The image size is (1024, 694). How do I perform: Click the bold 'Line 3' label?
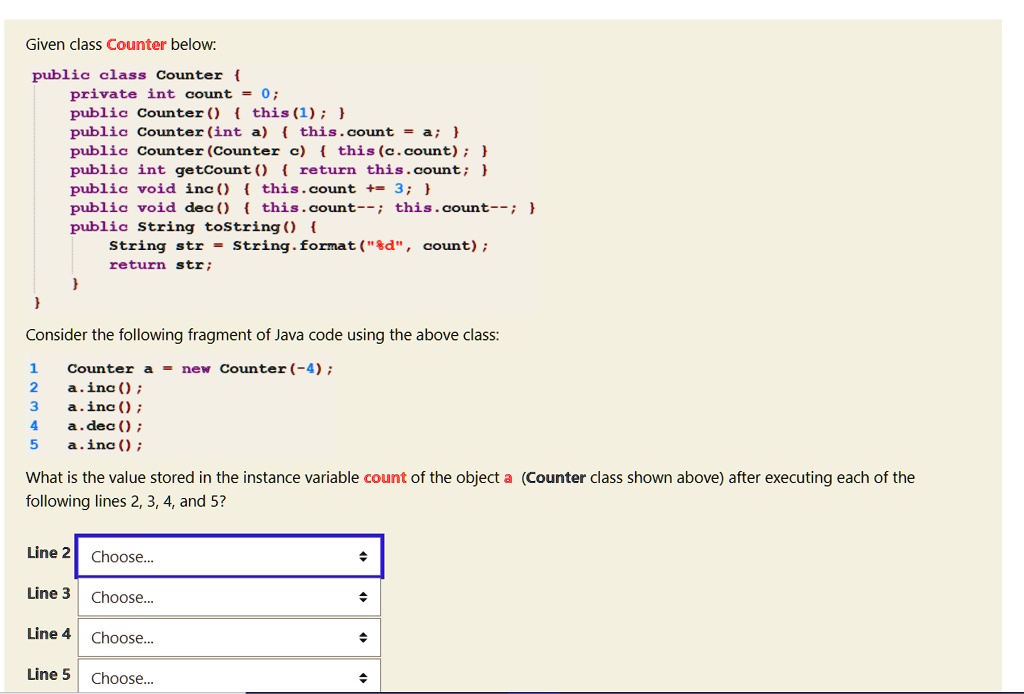[49, 593]
